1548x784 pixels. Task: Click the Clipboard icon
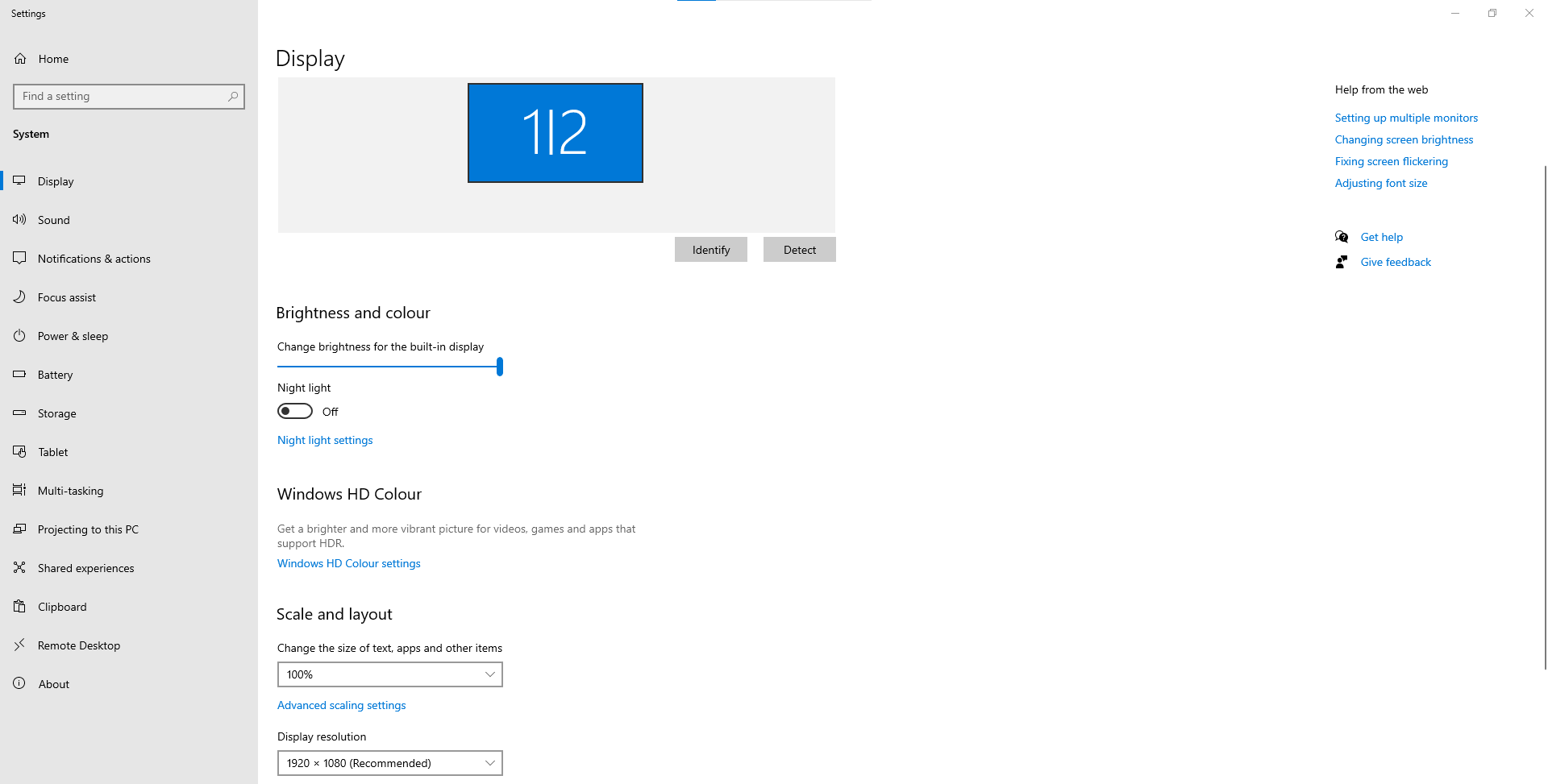[19, 607]
